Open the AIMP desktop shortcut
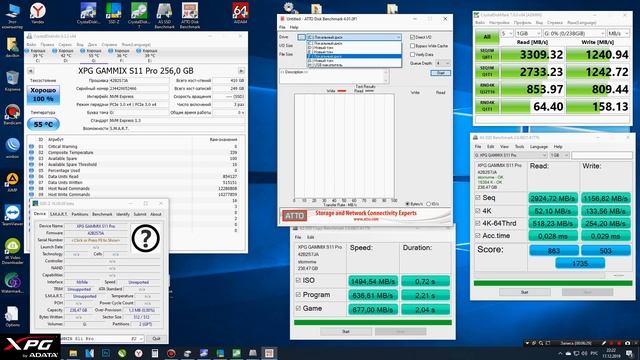The image size is (640, 360). point(12,182)
